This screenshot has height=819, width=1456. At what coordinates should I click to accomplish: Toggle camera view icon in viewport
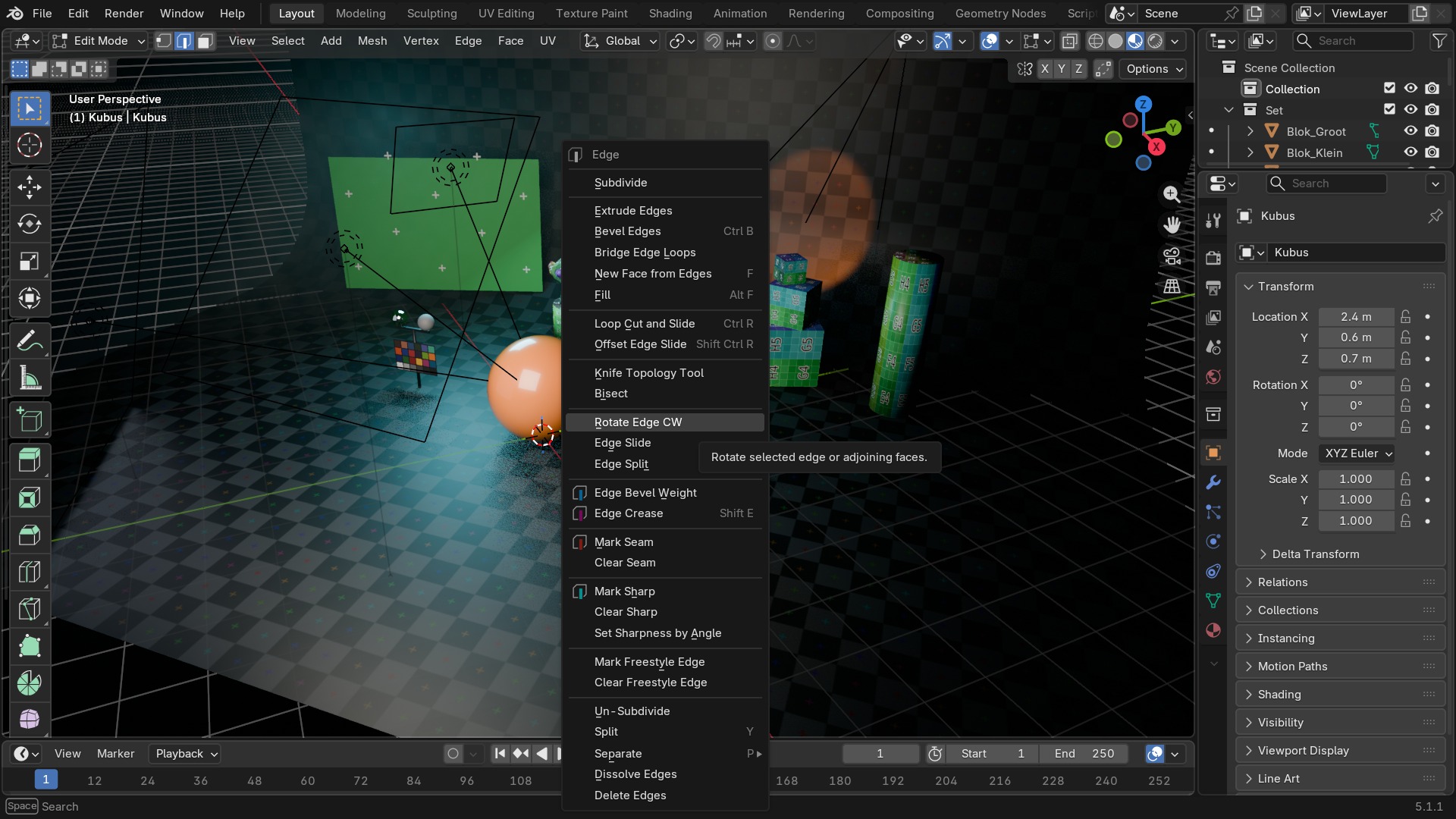pyautogui.click(x=1172, y=256)
